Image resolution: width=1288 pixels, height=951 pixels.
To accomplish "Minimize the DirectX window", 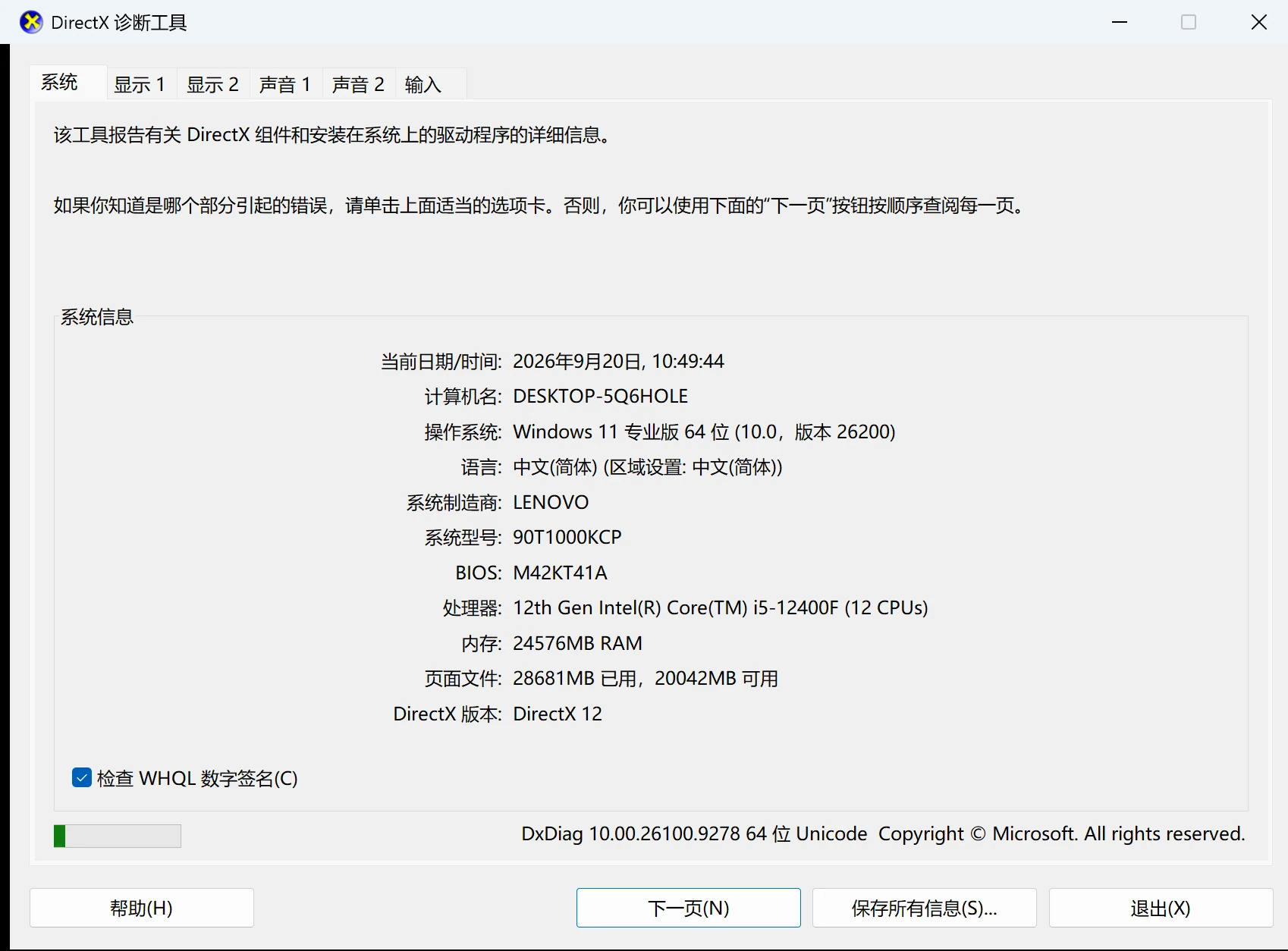I will [1120, 22].
